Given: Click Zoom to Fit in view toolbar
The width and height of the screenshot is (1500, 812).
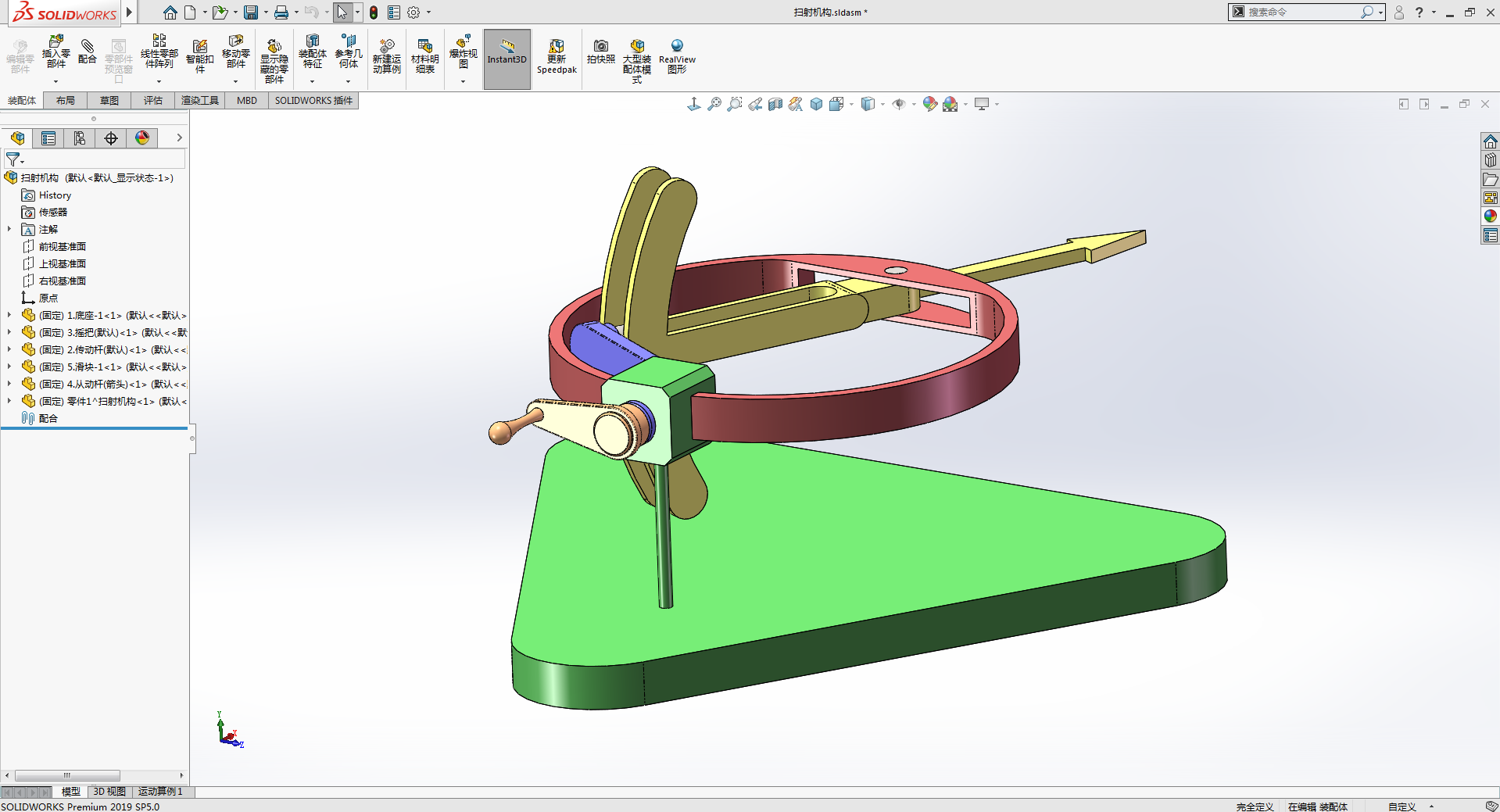Looking at the screenshot, I should (x=714, y=104).
